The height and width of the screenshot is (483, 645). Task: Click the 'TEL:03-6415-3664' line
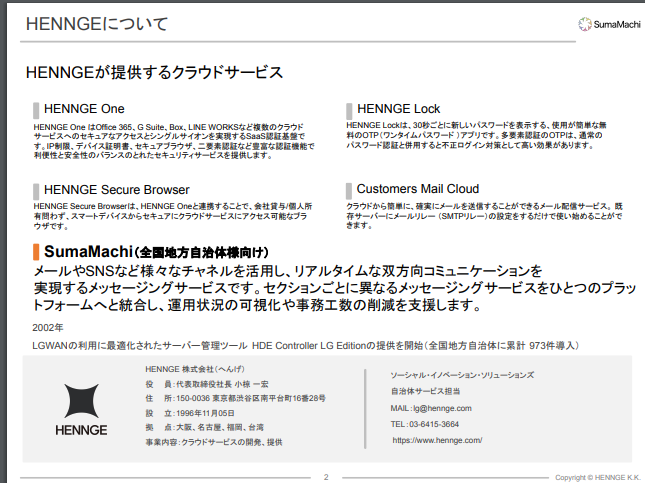click(x=425, y=424)
